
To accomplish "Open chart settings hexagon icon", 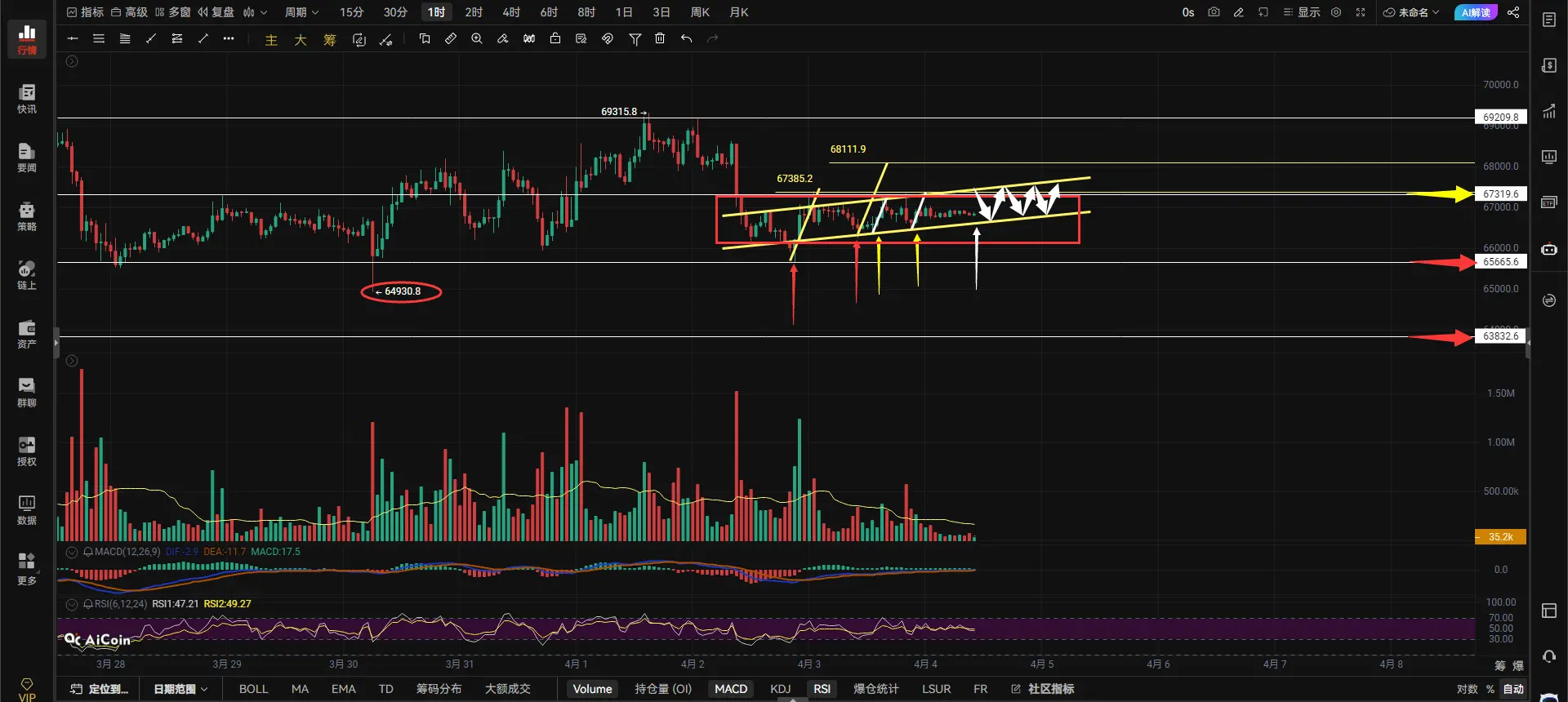I will pos(1336,12).
